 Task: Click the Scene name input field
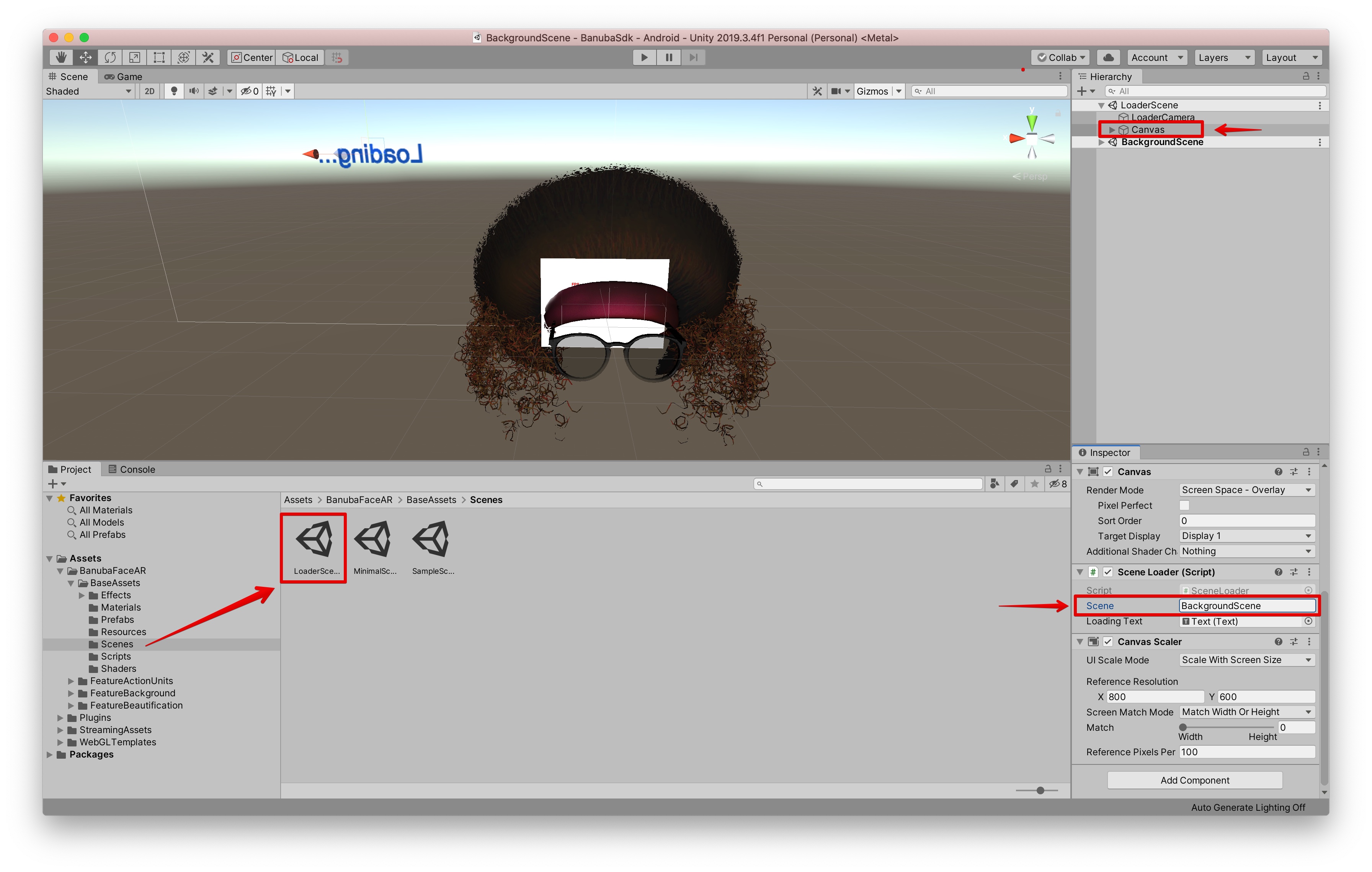point(1247,606)
